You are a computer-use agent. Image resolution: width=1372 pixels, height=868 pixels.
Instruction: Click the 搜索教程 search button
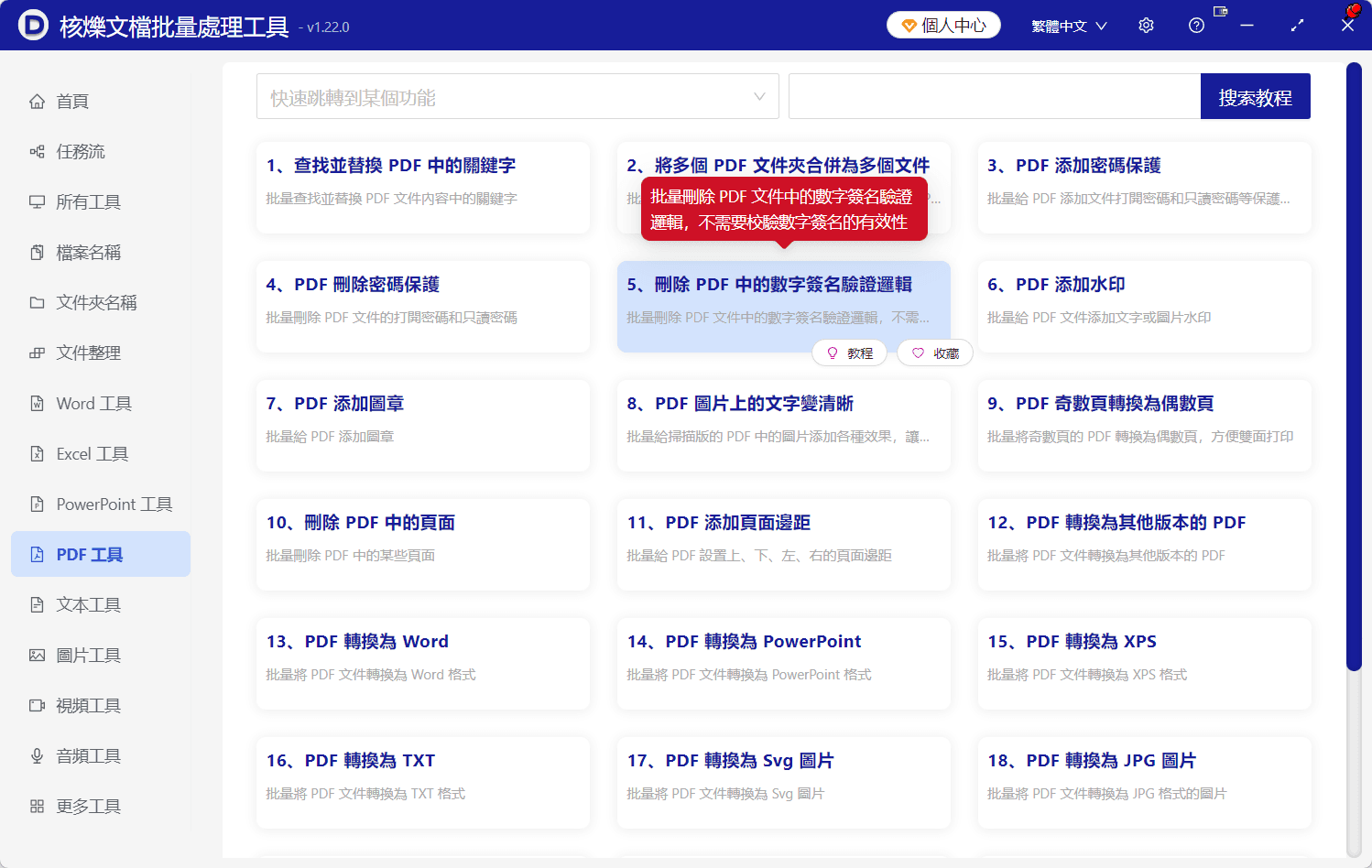point(1255,96)
